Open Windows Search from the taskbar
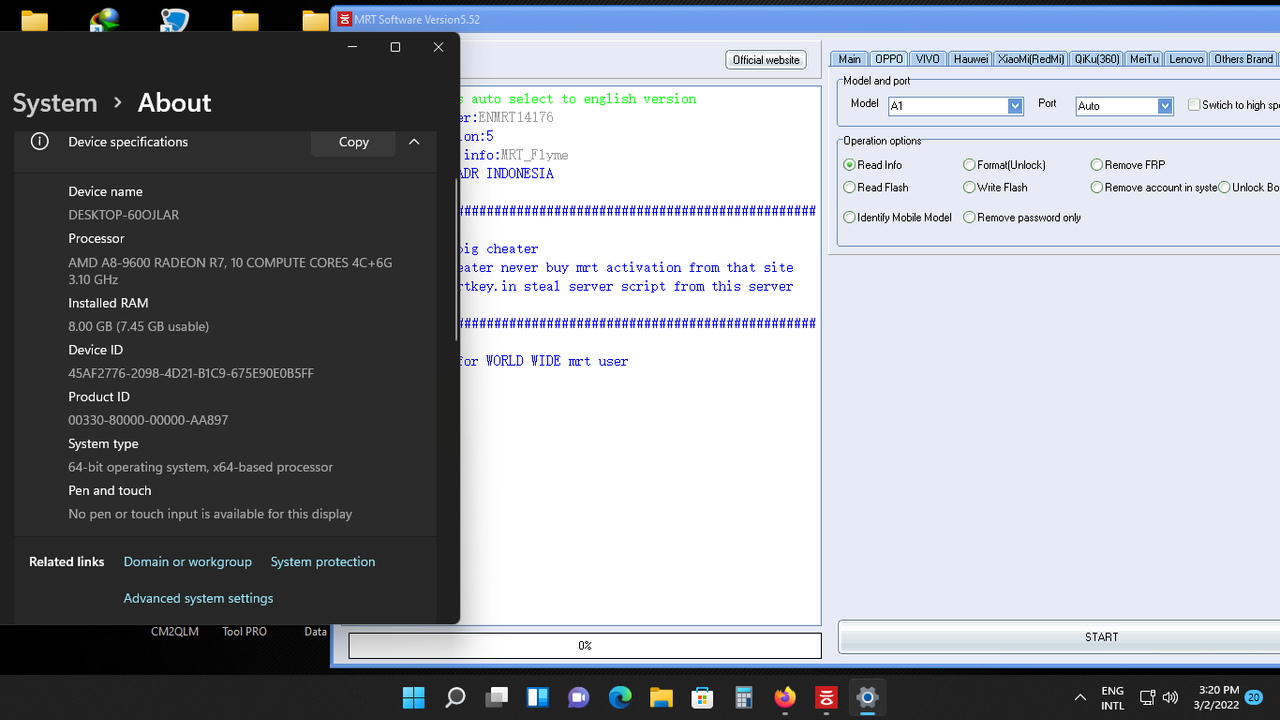This screenshot has width=1280, height=720. 454,697
